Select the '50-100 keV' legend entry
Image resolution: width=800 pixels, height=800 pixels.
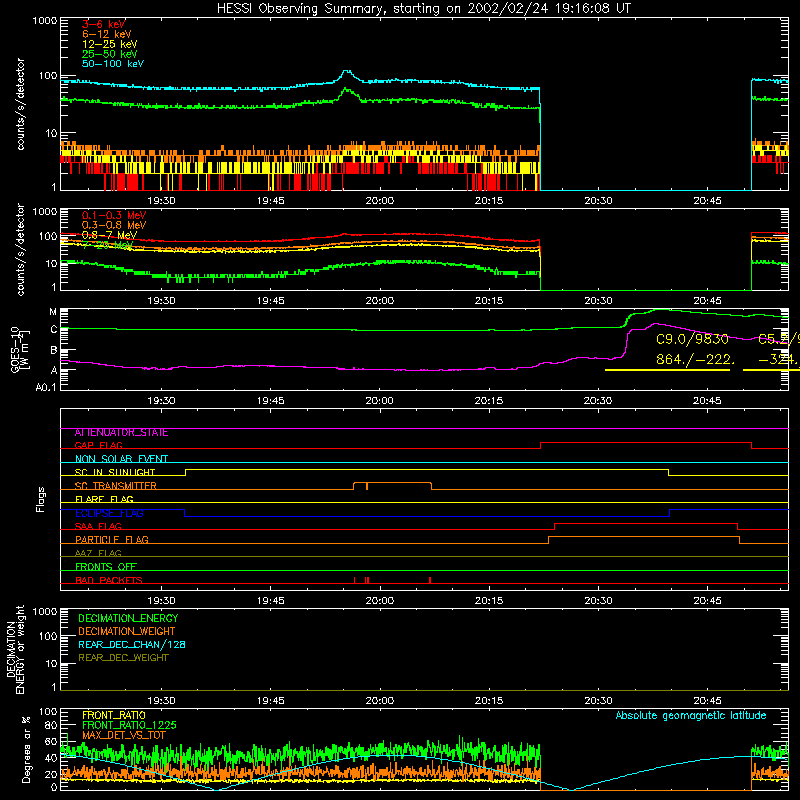pos(113,64)
